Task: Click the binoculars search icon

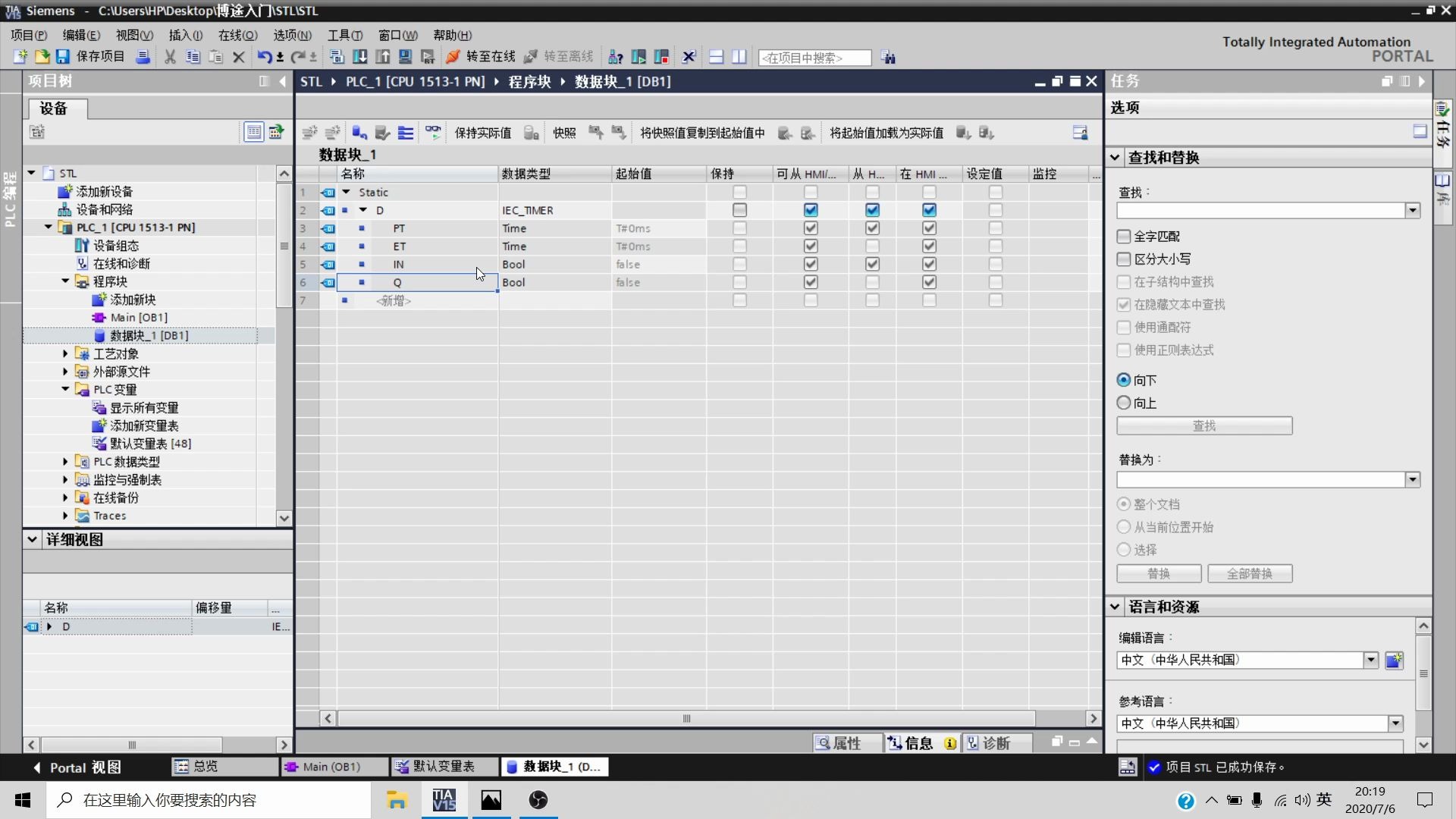Action: [x=888, y=58]
